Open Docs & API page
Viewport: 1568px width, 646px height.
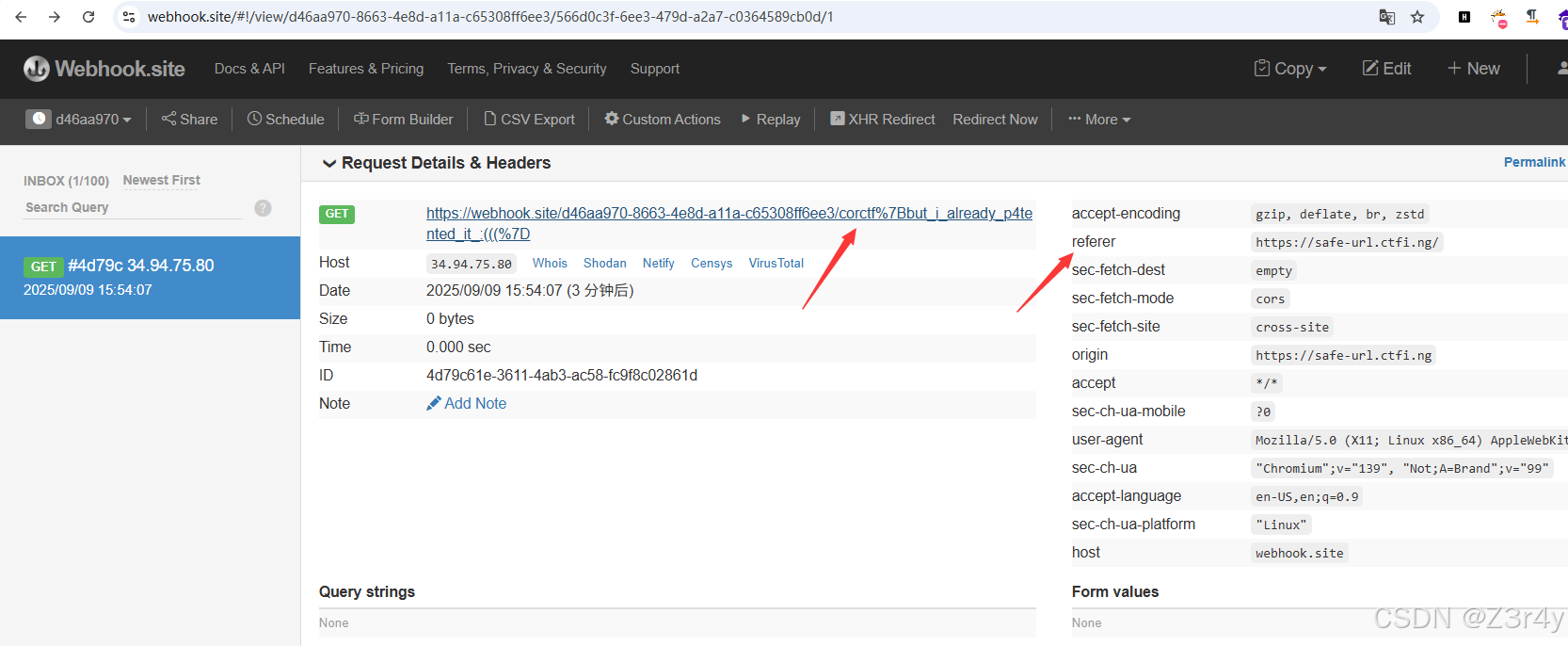tap(249, 69)
